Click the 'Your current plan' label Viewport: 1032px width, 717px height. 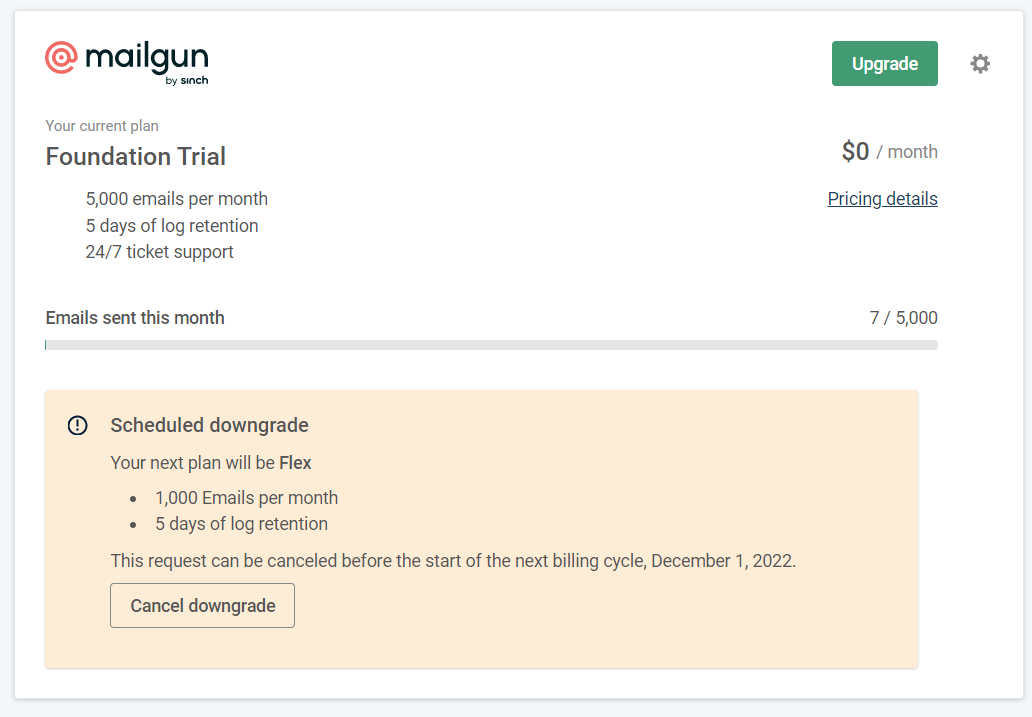[x=102, y=126]
